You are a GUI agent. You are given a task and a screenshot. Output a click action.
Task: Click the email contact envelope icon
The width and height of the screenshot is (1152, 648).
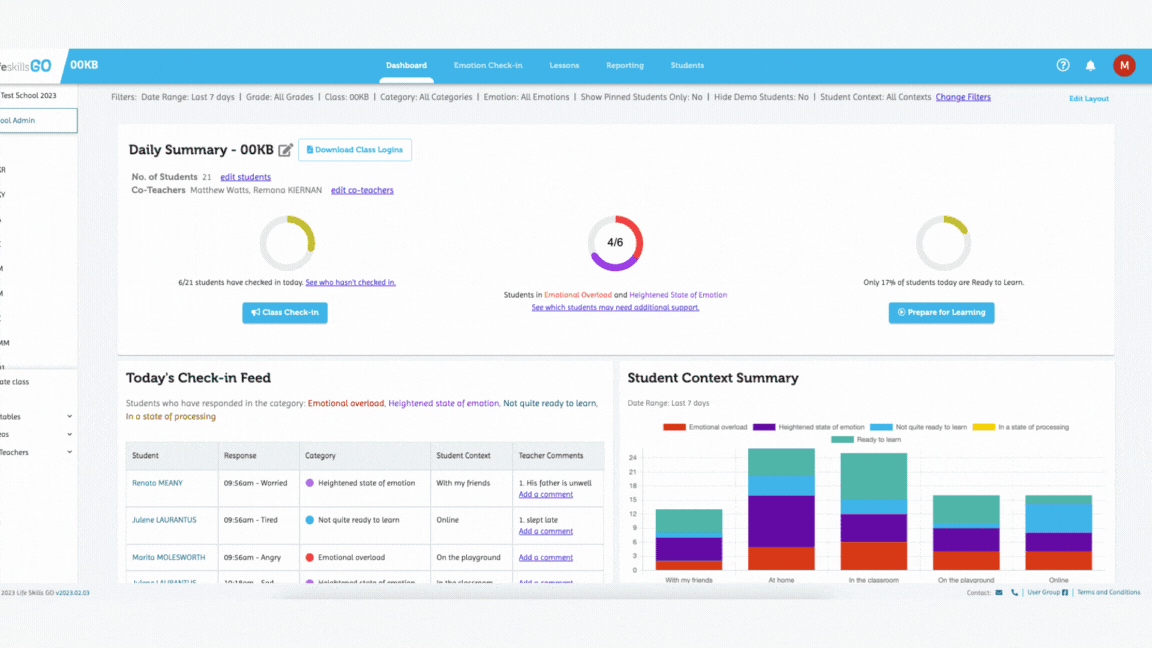[x=999, y=592]
